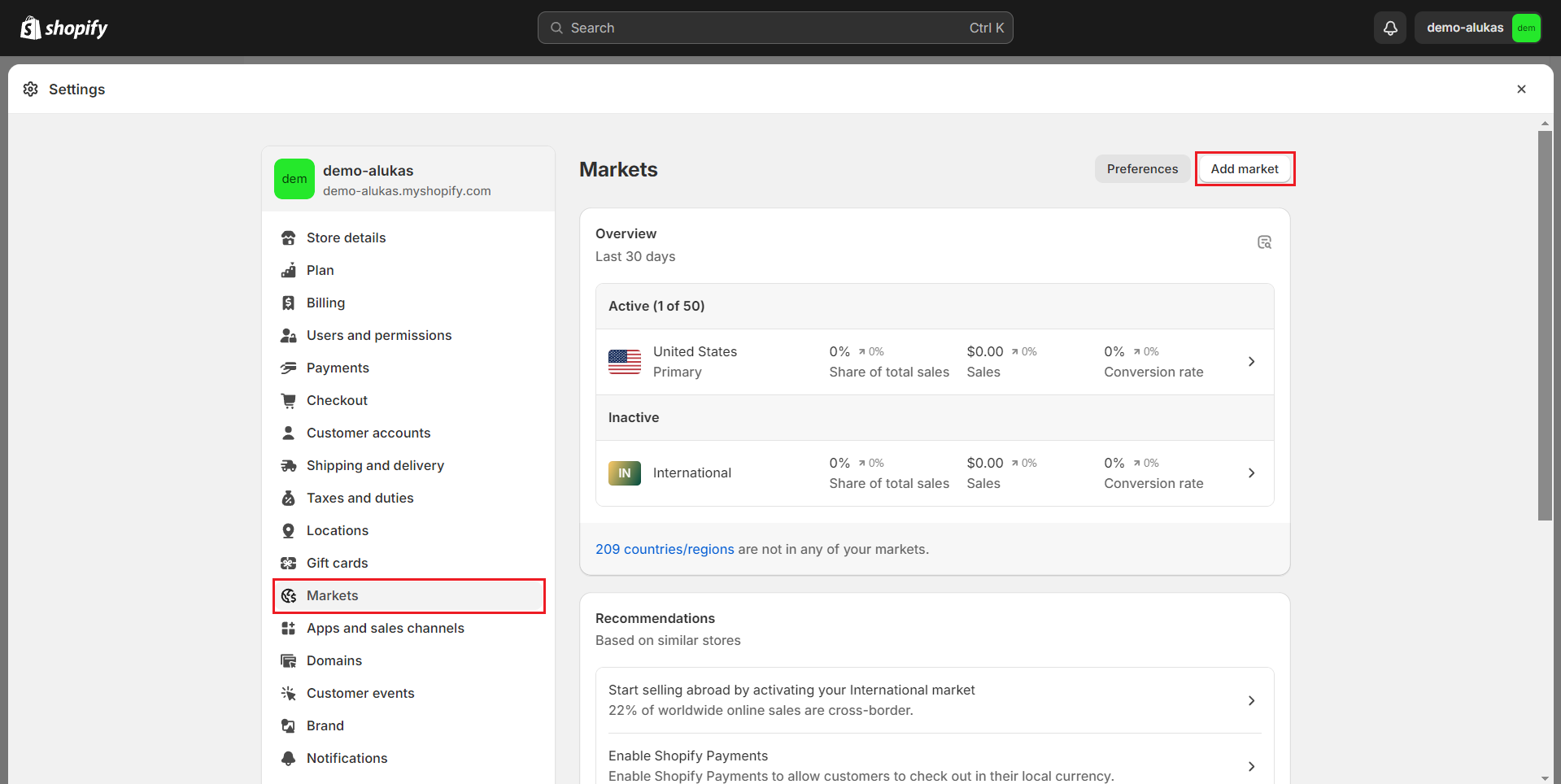Click the Shopify logo
The height and width of the screenshot is (784, 1561).
point(64,28)
